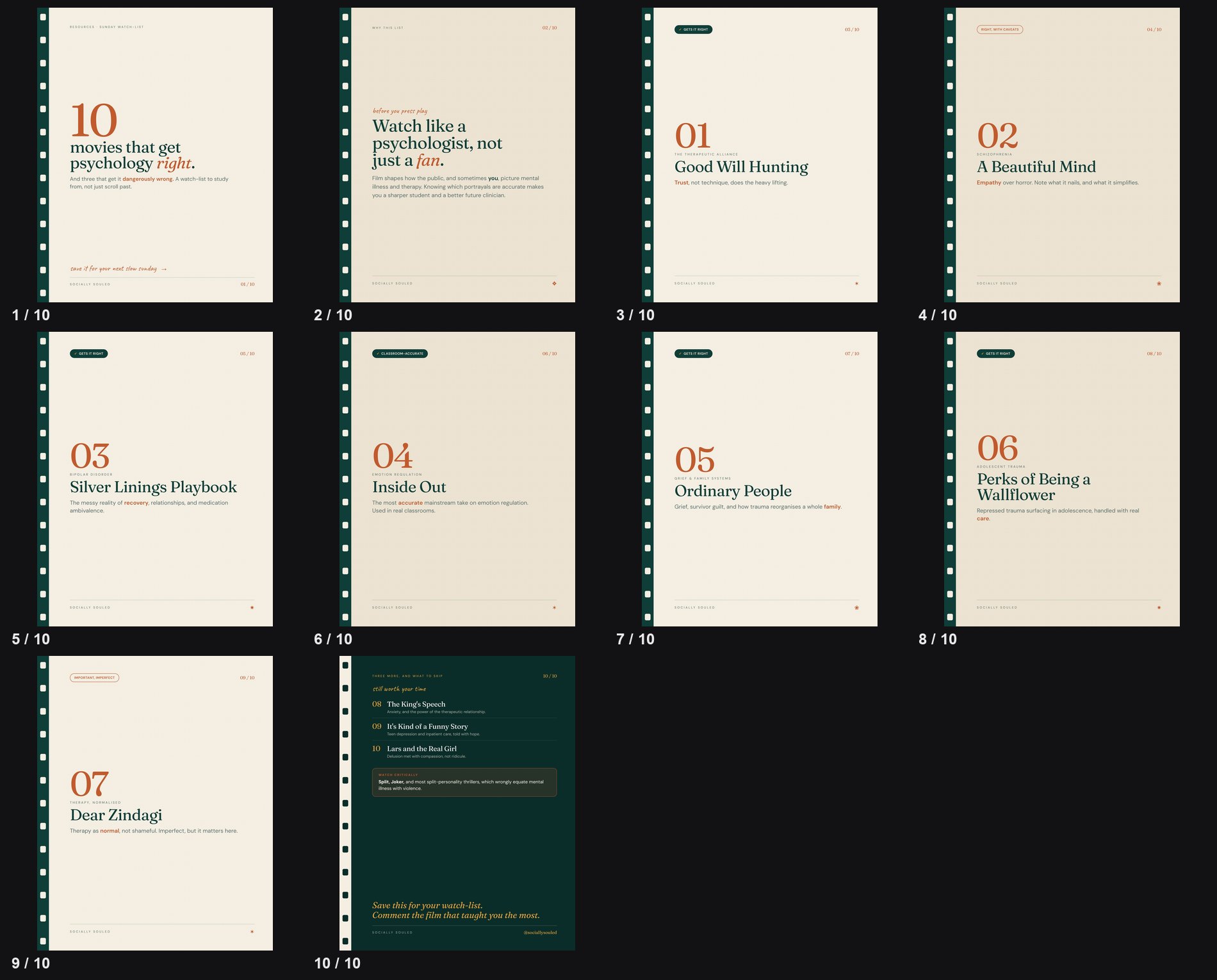
Task: Click "Save this for your watch-list" text
Action: 427,906
